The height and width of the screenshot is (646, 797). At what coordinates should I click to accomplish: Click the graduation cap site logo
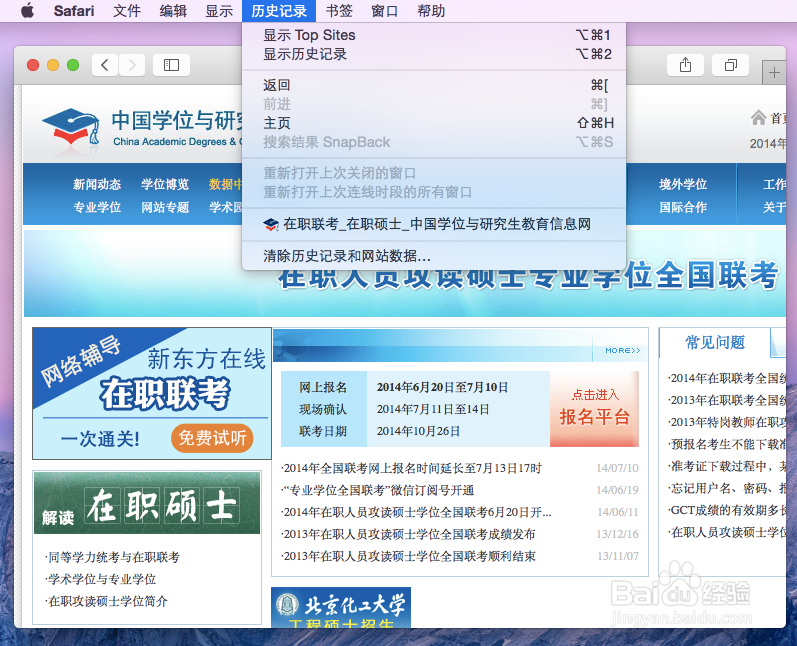point(71,127)
